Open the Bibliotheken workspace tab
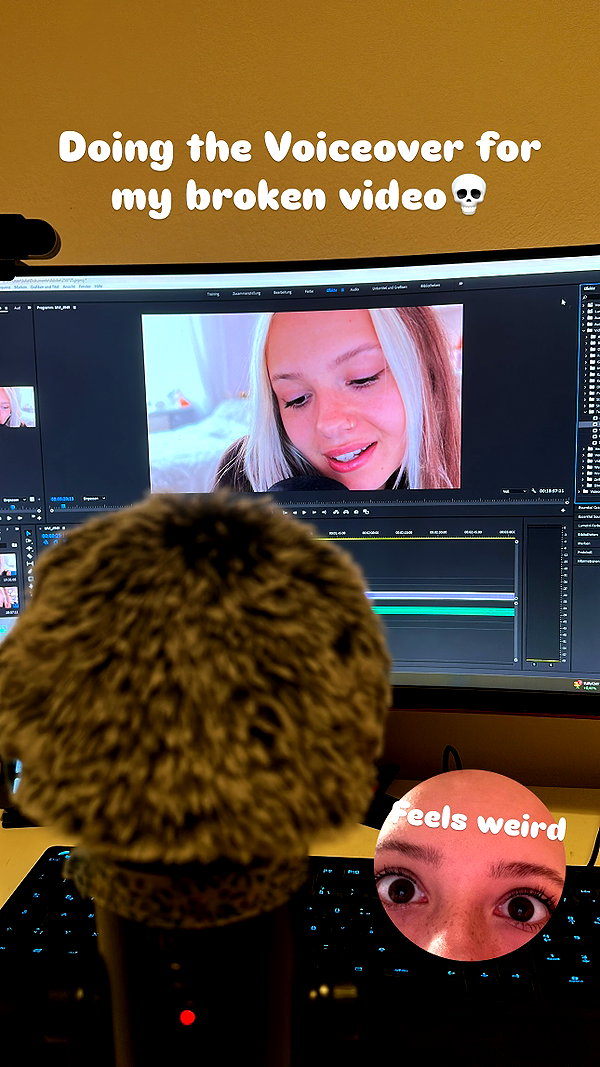The image size is (600, 1067). click(x=430, y=286)
